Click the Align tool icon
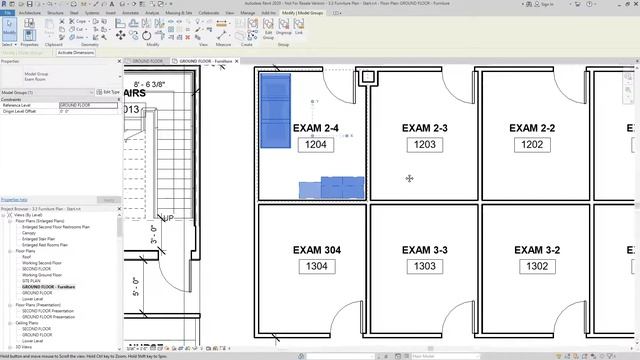Viewport: 640px width, 360px height. pos(120,23)
